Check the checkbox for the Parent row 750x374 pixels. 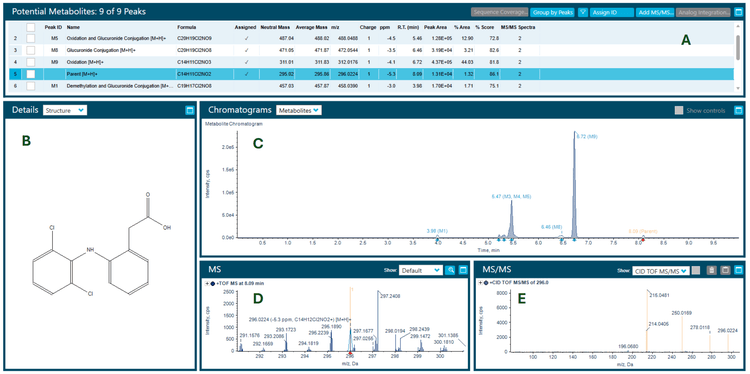[31, 74]
